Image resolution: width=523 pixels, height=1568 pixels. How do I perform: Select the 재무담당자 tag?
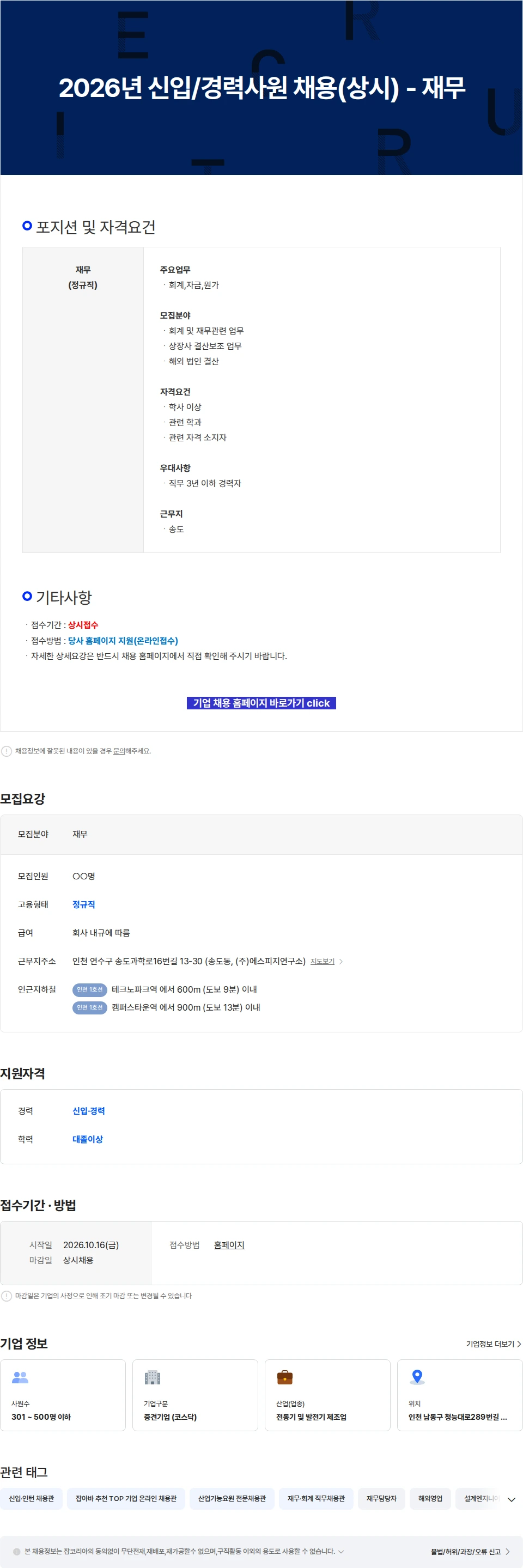point(381,1499)
